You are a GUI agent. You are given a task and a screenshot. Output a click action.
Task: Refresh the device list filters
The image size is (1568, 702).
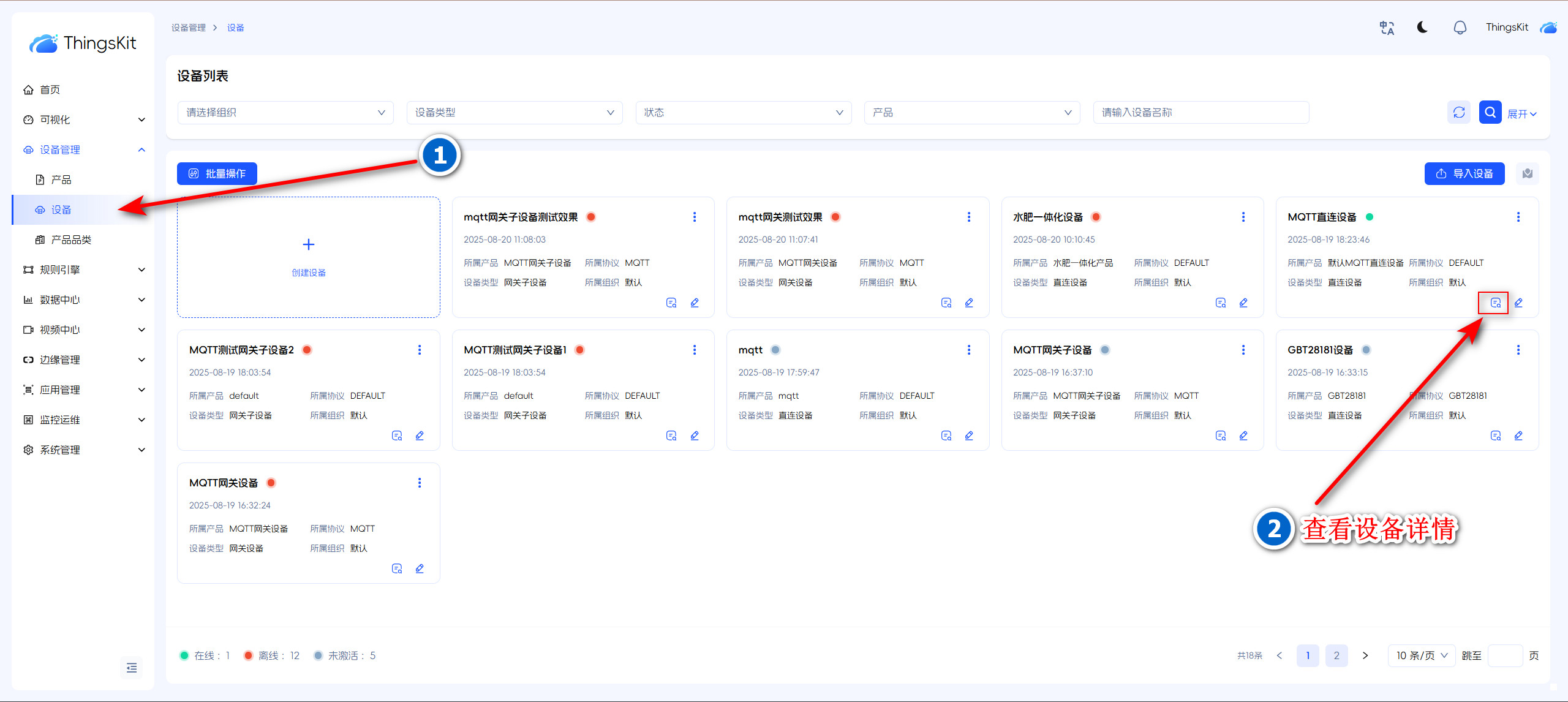coord(1459,112)
